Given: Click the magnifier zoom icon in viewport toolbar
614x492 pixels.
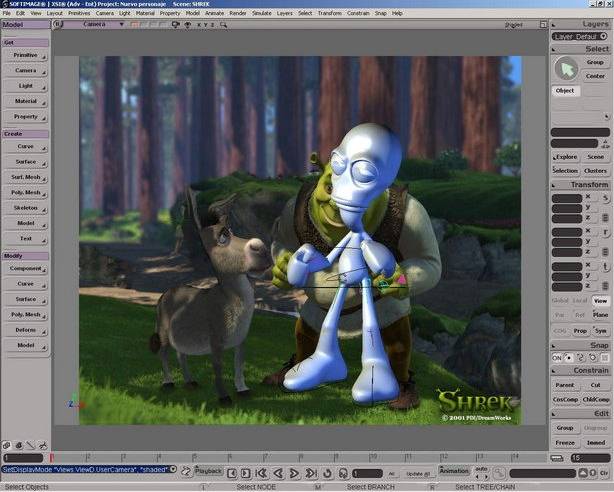Looking at the screenshot, I should 223,25.
